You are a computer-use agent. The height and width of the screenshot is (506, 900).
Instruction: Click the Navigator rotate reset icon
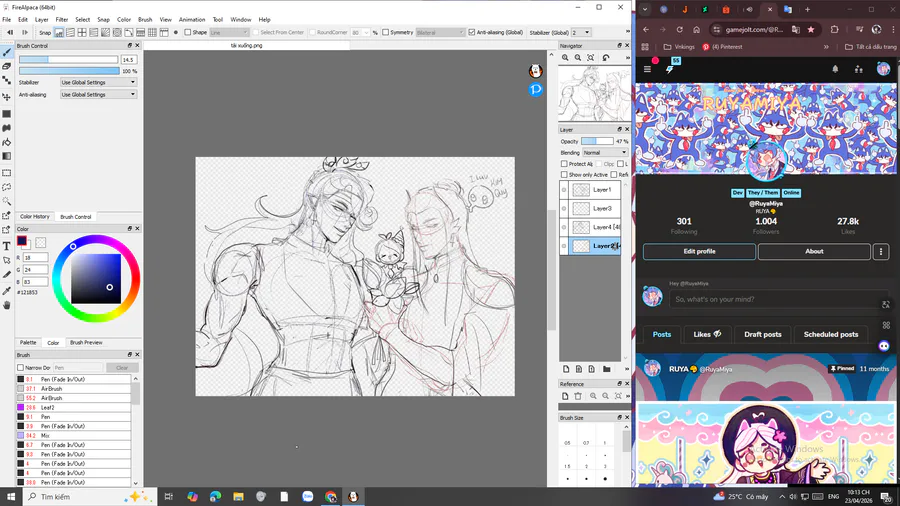(606, 58)
